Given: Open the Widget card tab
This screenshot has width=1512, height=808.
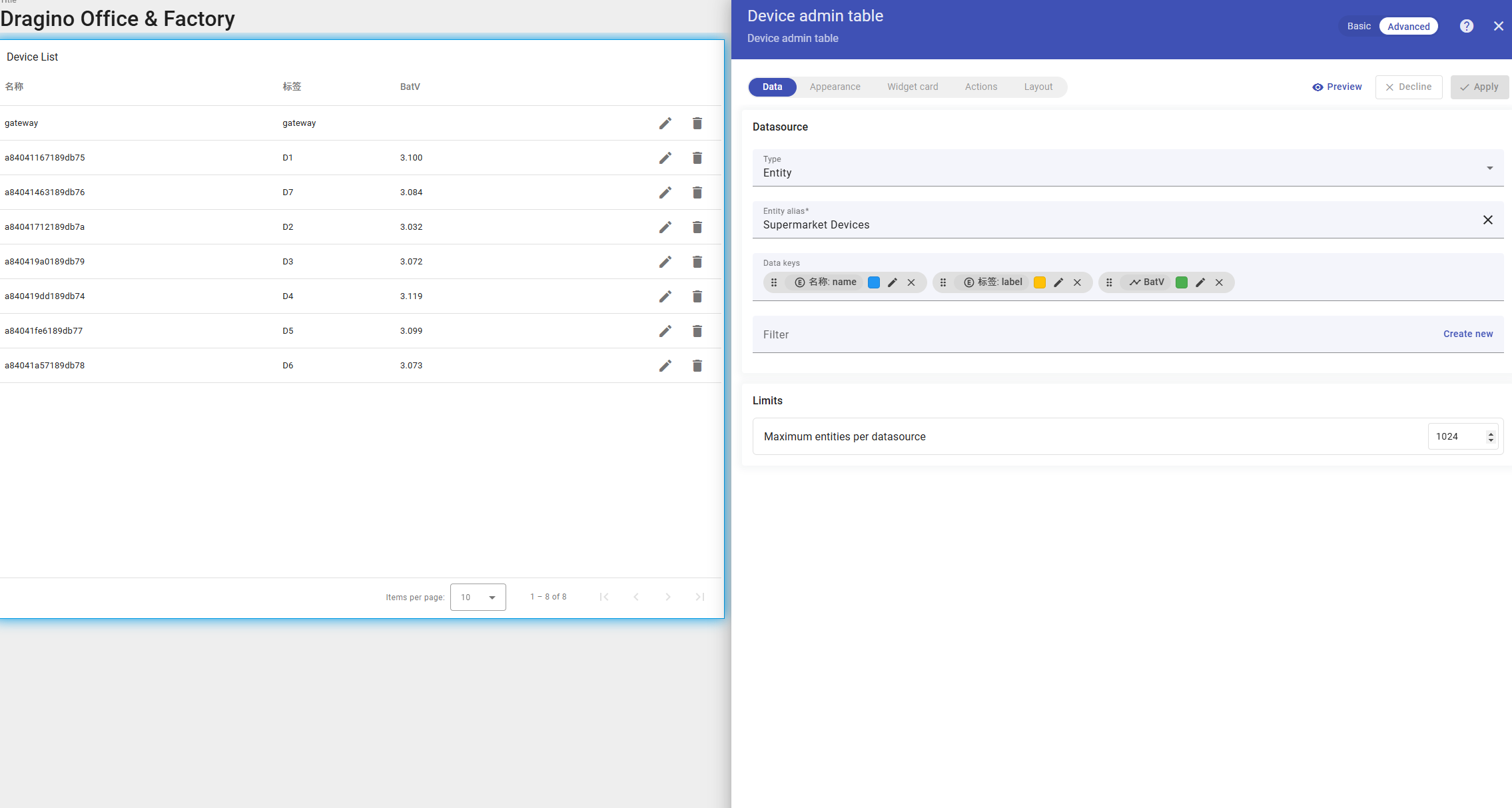Looking at the screenshot, I should click(912, 87).
